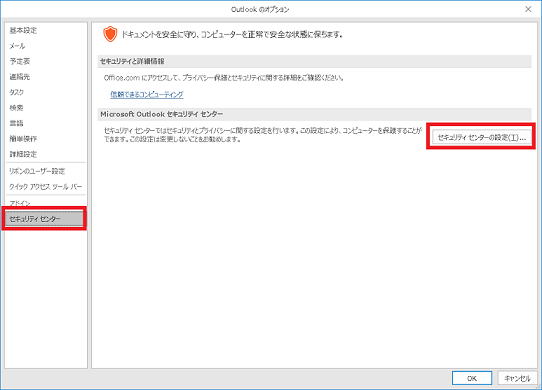Click the Outlook のオプション title bar text
The width and height of the screenshot is (542, 390).
tap(260, 9)
